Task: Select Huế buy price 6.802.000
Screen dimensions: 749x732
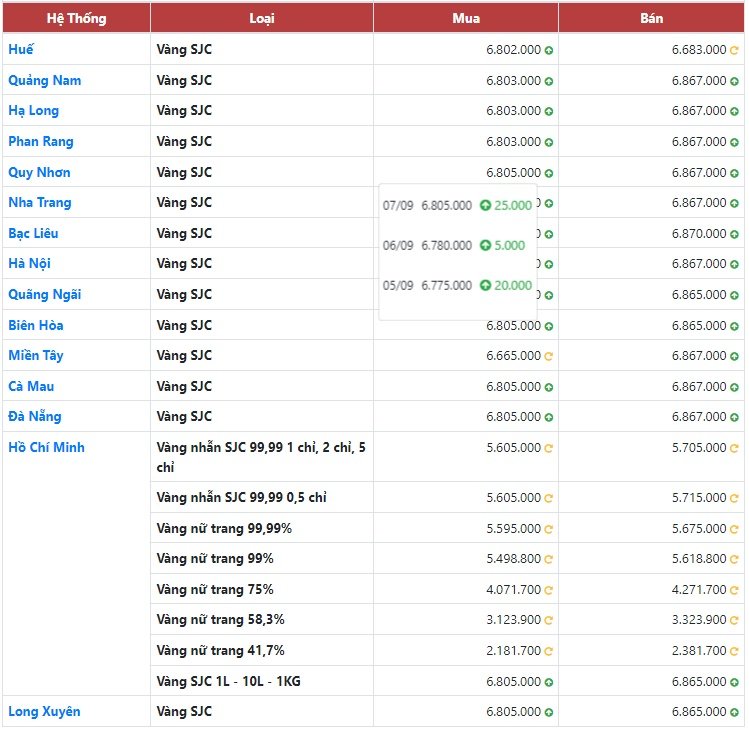Action: tap(514, 50)
